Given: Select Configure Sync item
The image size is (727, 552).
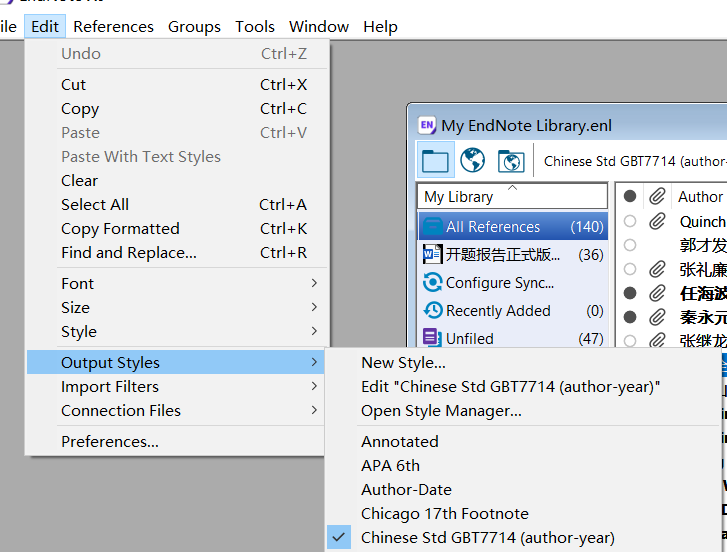Looking at the screenshot, I should pyautogui.click(x=513, y=282).
